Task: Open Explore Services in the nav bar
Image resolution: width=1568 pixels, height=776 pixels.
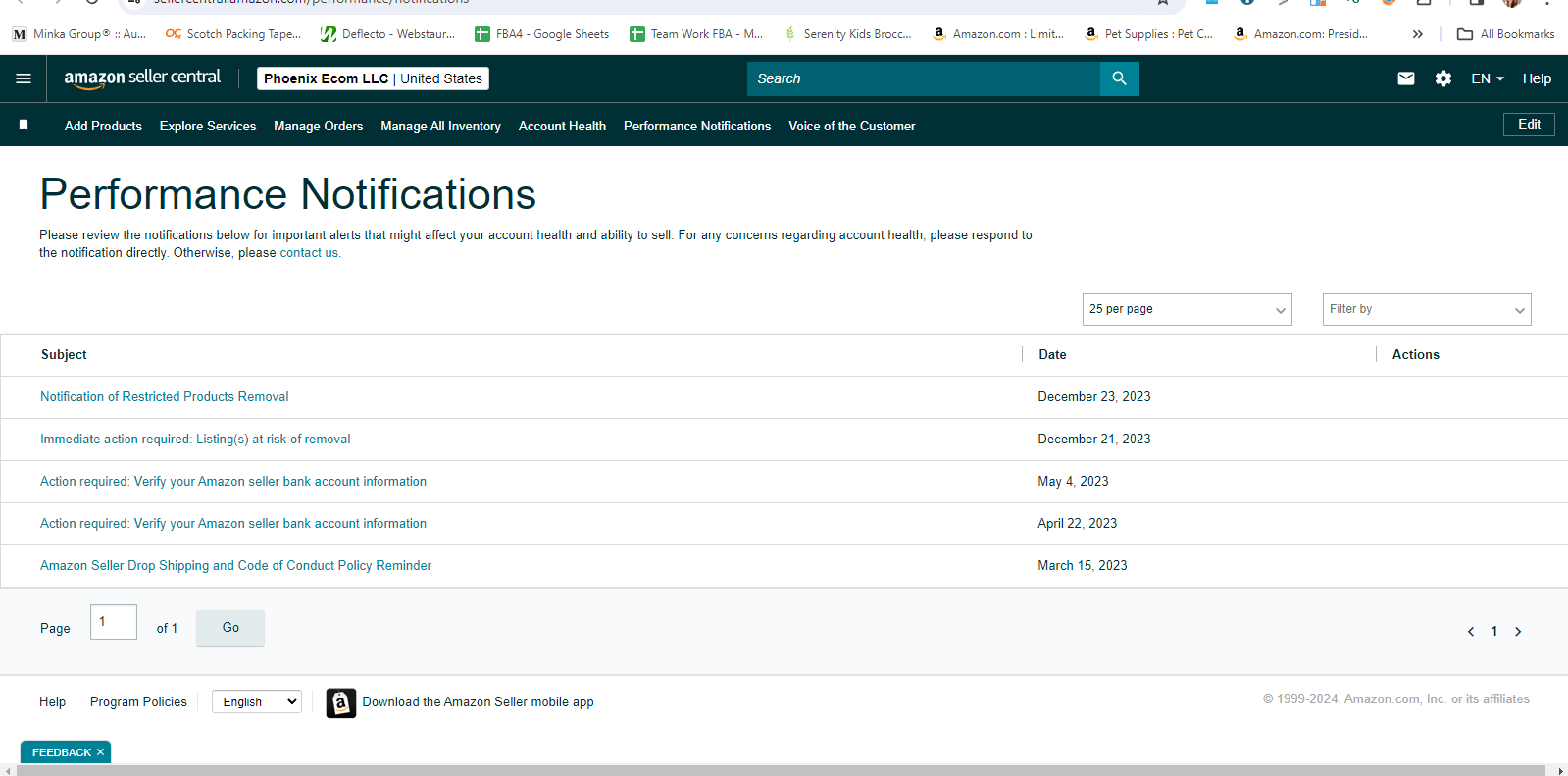Action: click(x=208, y=126)
